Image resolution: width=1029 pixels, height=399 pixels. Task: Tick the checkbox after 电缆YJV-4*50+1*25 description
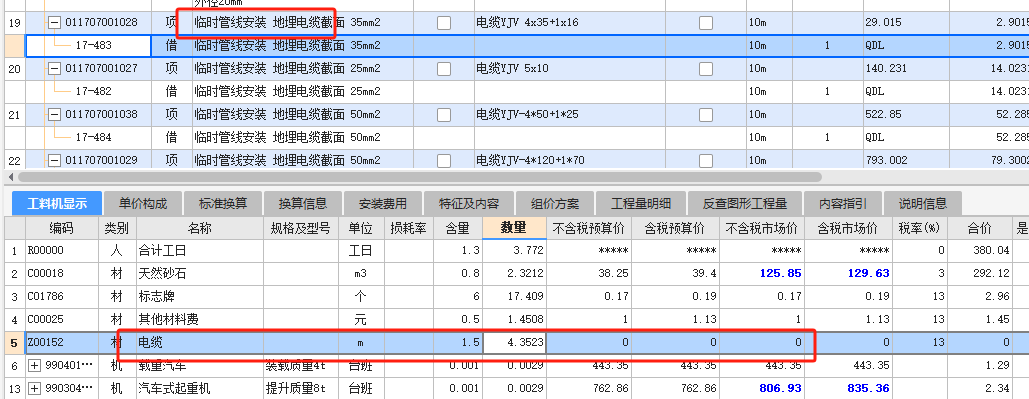(x=706, y=115)
